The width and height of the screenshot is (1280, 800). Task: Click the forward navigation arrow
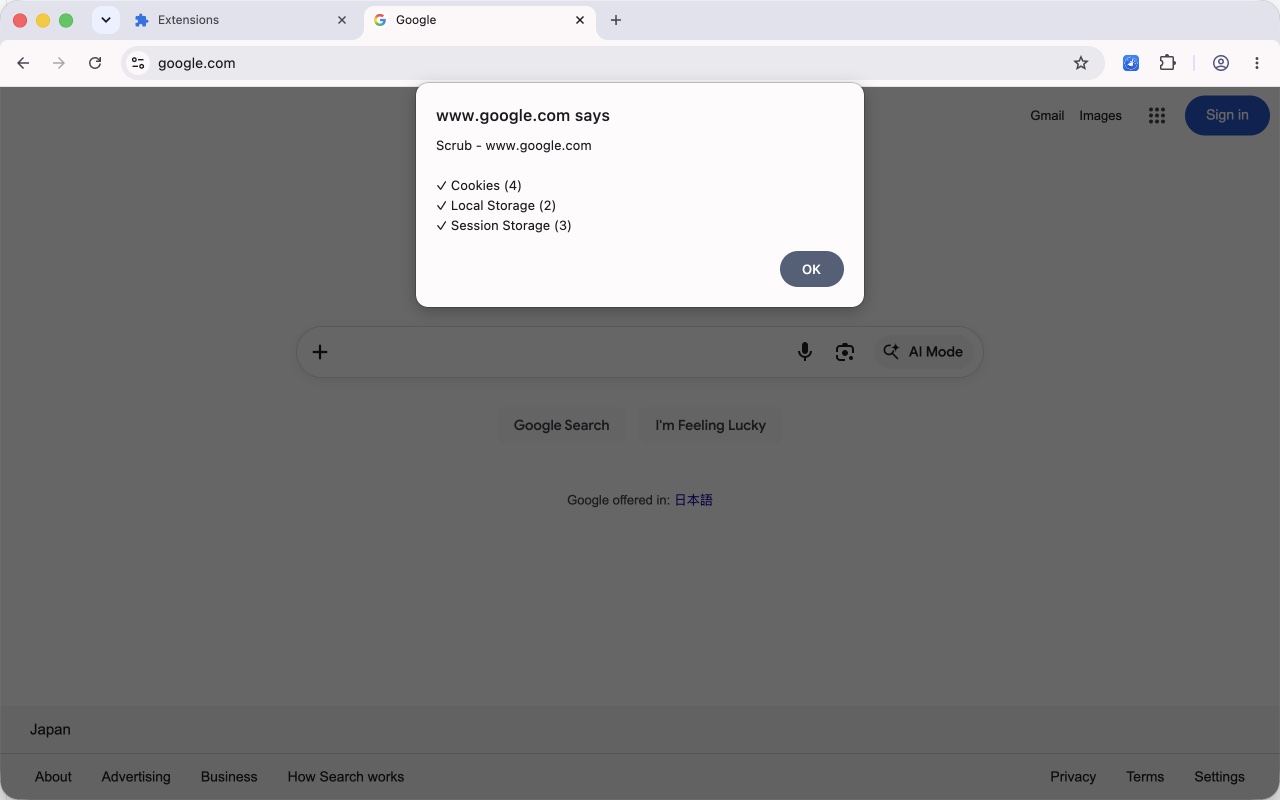tap(59, 63)
